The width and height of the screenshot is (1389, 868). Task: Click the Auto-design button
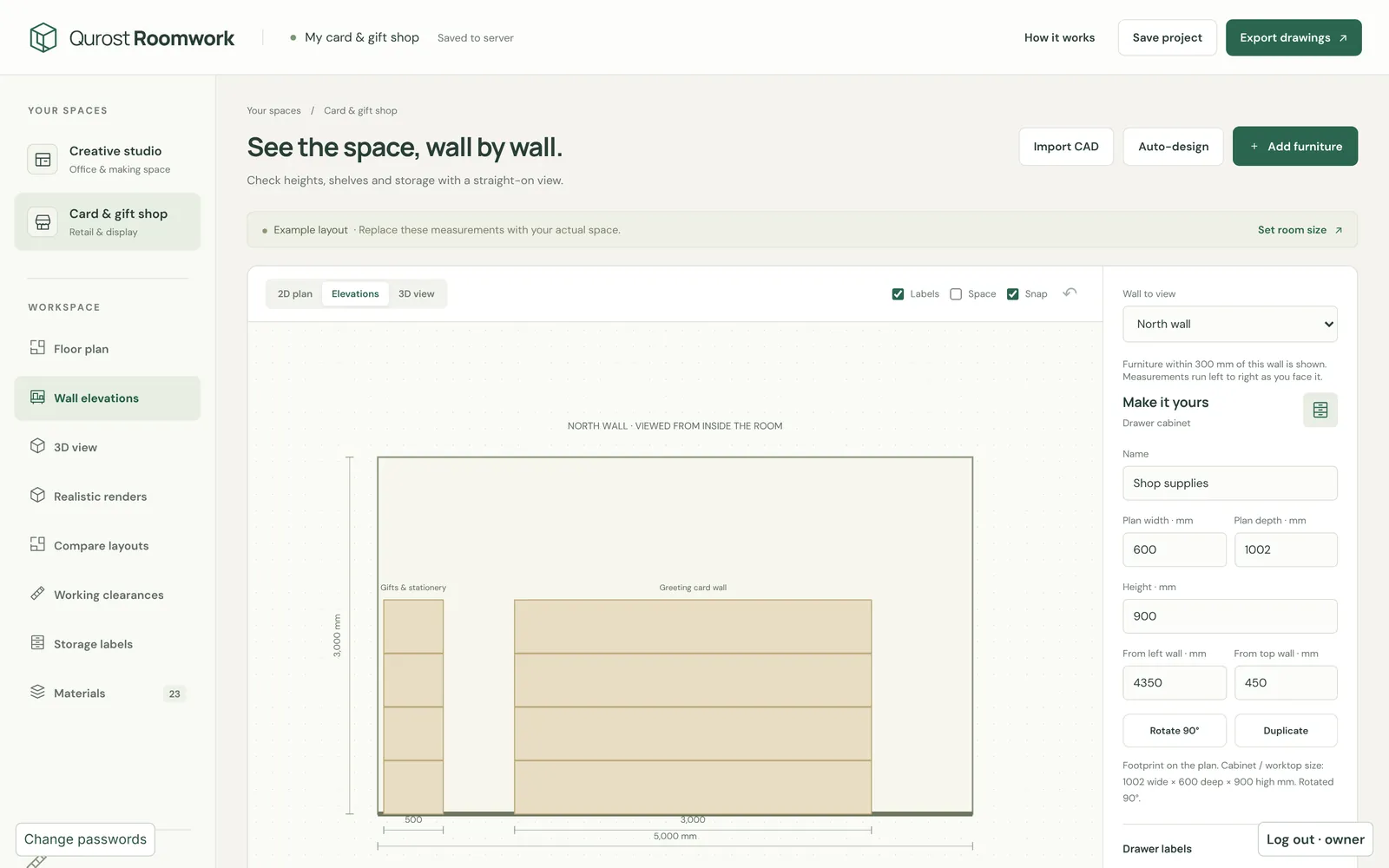(1173, 147)
